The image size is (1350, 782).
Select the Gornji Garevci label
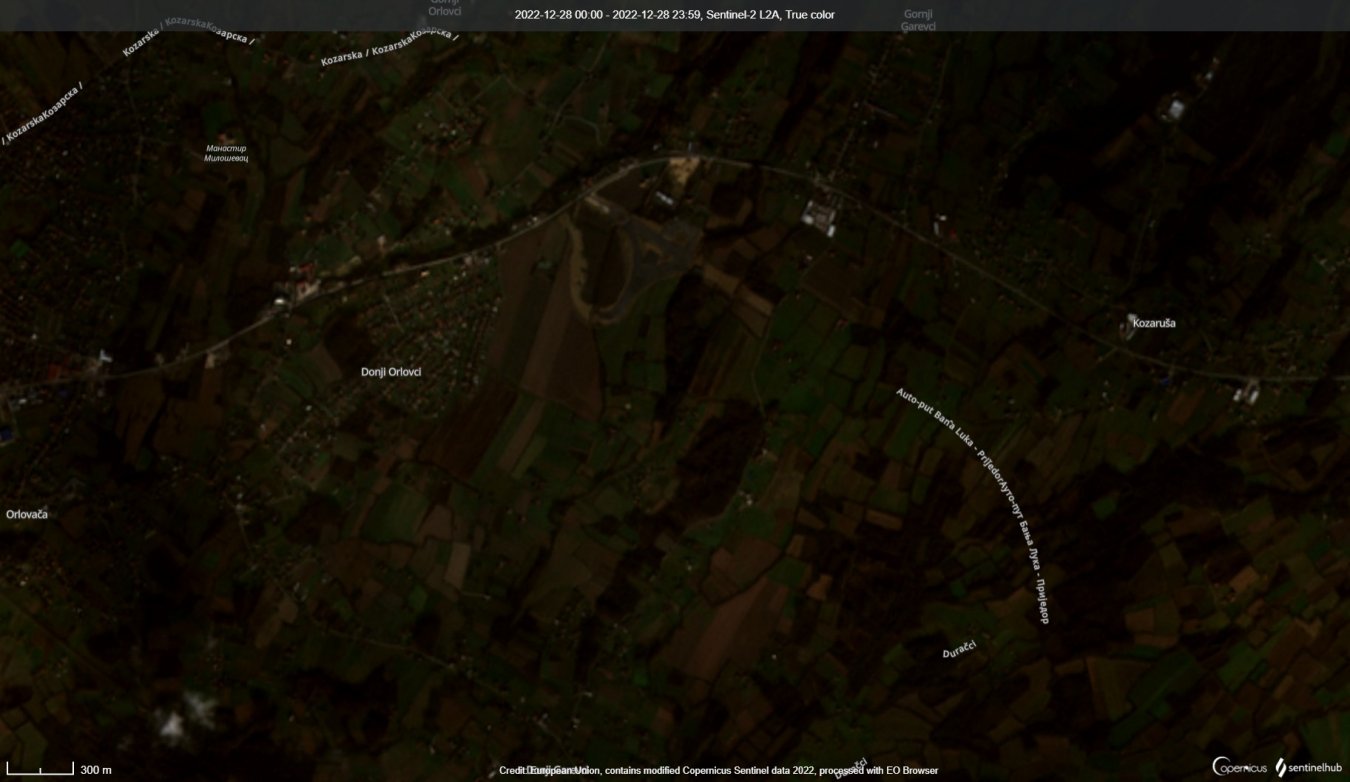[918, 20]
